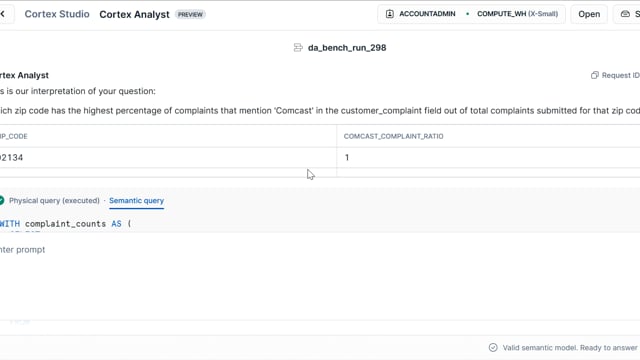Click the PREVIEW badge next to Cortex Analyst
This screenshot has width=640, height=360.
click(190, 14)
